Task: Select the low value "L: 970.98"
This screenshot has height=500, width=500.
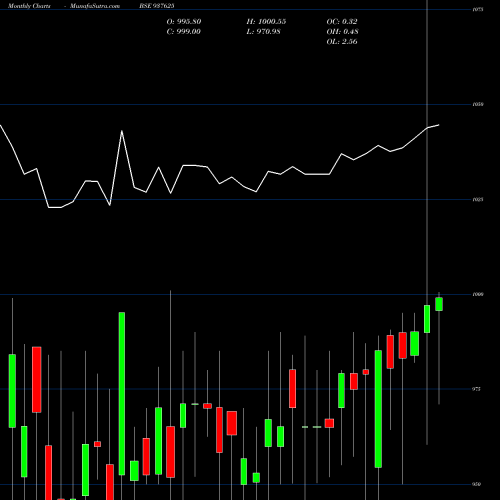Action: point(263,32)
